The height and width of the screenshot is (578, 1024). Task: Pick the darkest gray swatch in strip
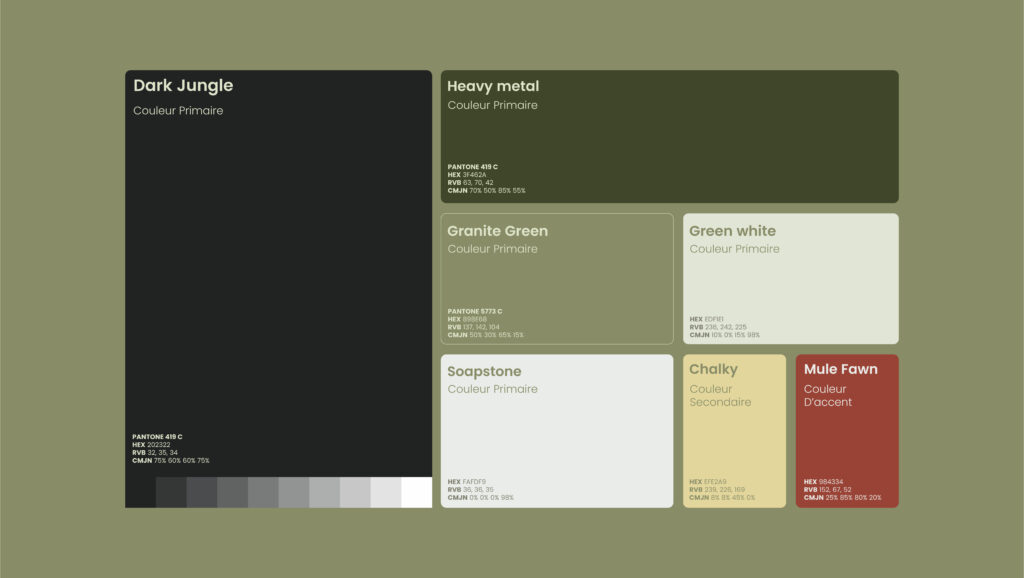coord(171,493)
